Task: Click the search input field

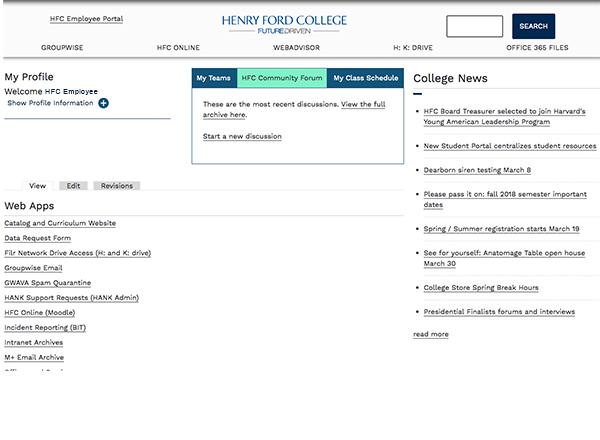Action: point(474,26)
